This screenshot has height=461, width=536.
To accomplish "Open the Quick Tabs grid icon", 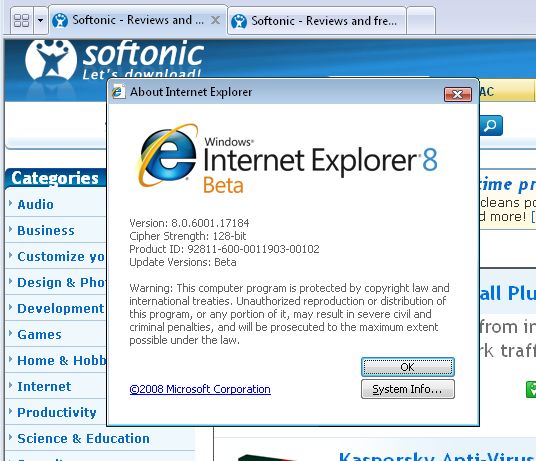I will click(x=22, y=21).
